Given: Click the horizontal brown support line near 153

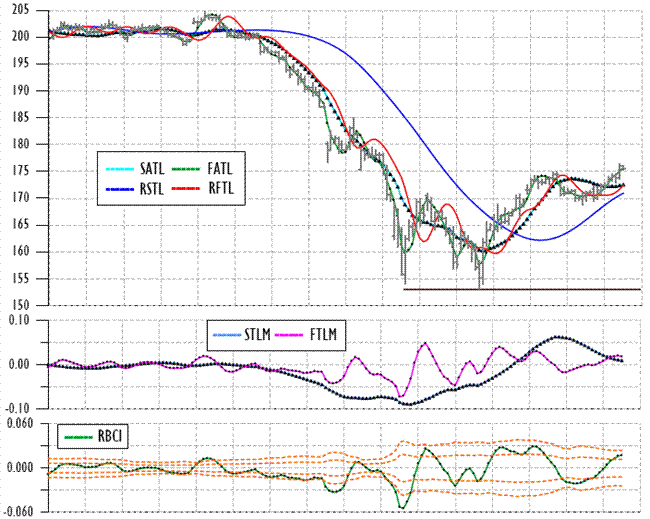Looking at the screenshot, I should [522, 289].
